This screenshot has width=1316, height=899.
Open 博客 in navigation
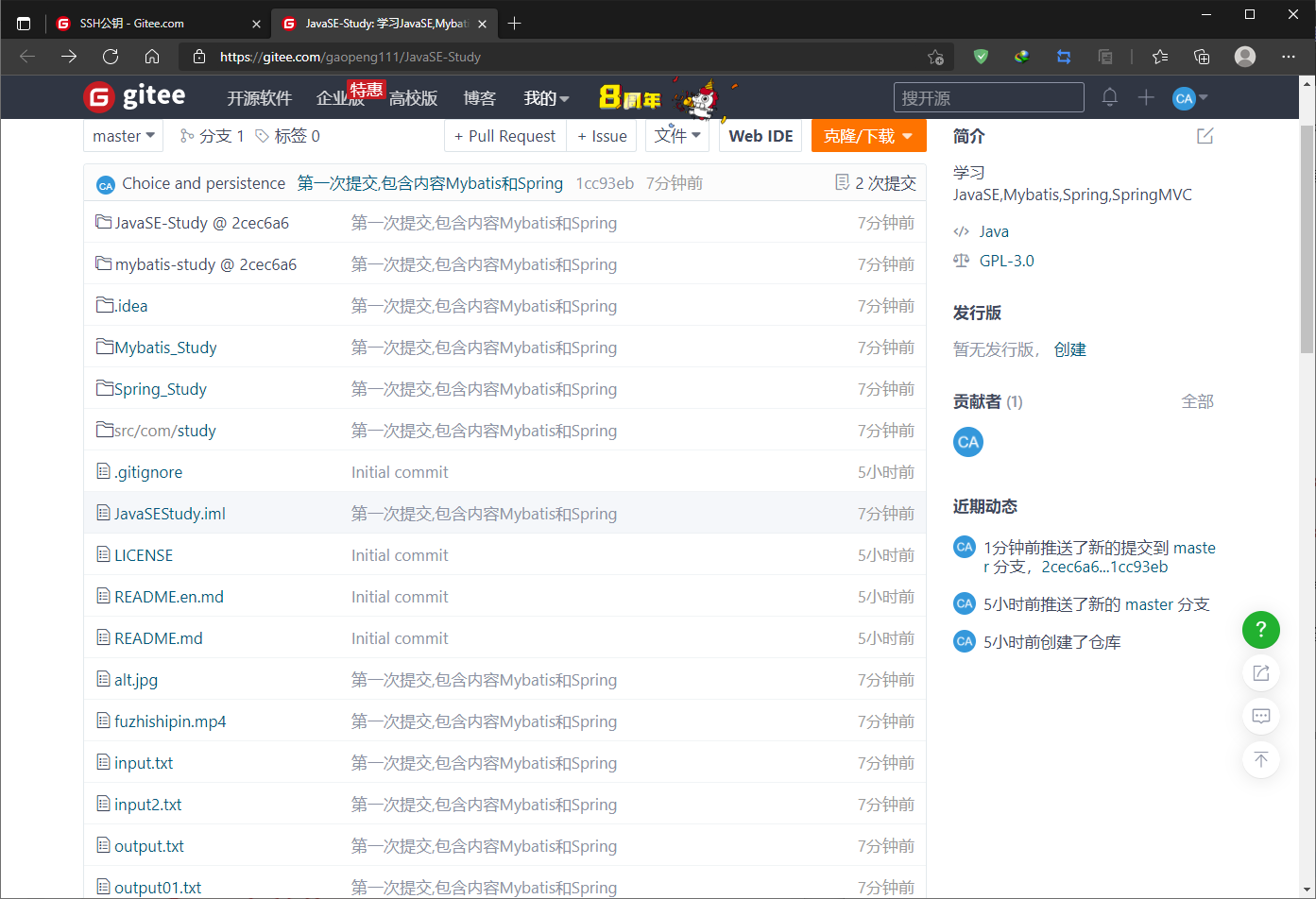480,98
